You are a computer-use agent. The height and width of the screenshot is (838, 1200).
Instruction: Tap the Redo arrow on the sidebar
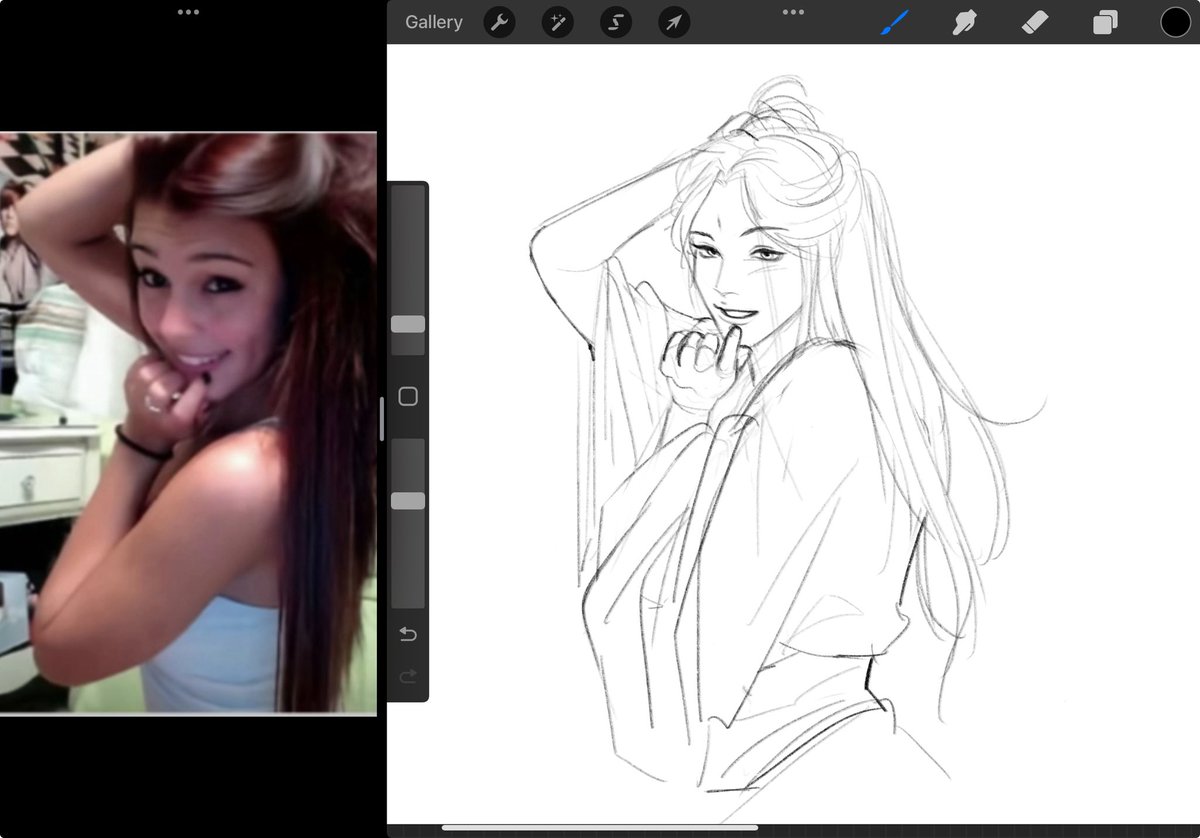(x=408, y=676)
